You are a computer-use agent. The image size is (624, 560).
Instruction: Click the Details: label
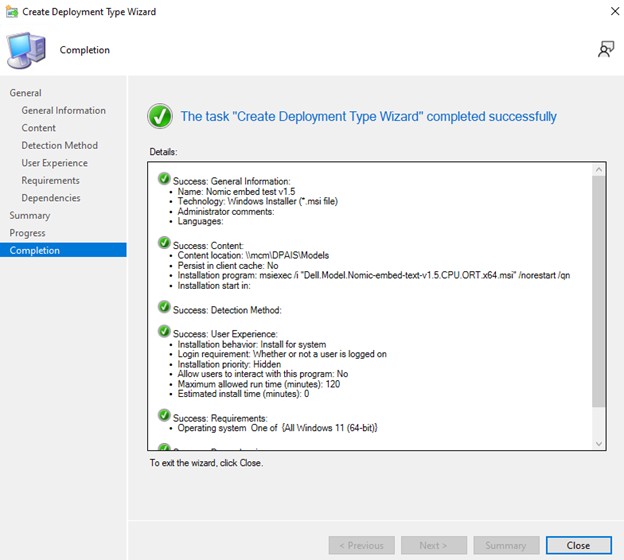point(163,152)
